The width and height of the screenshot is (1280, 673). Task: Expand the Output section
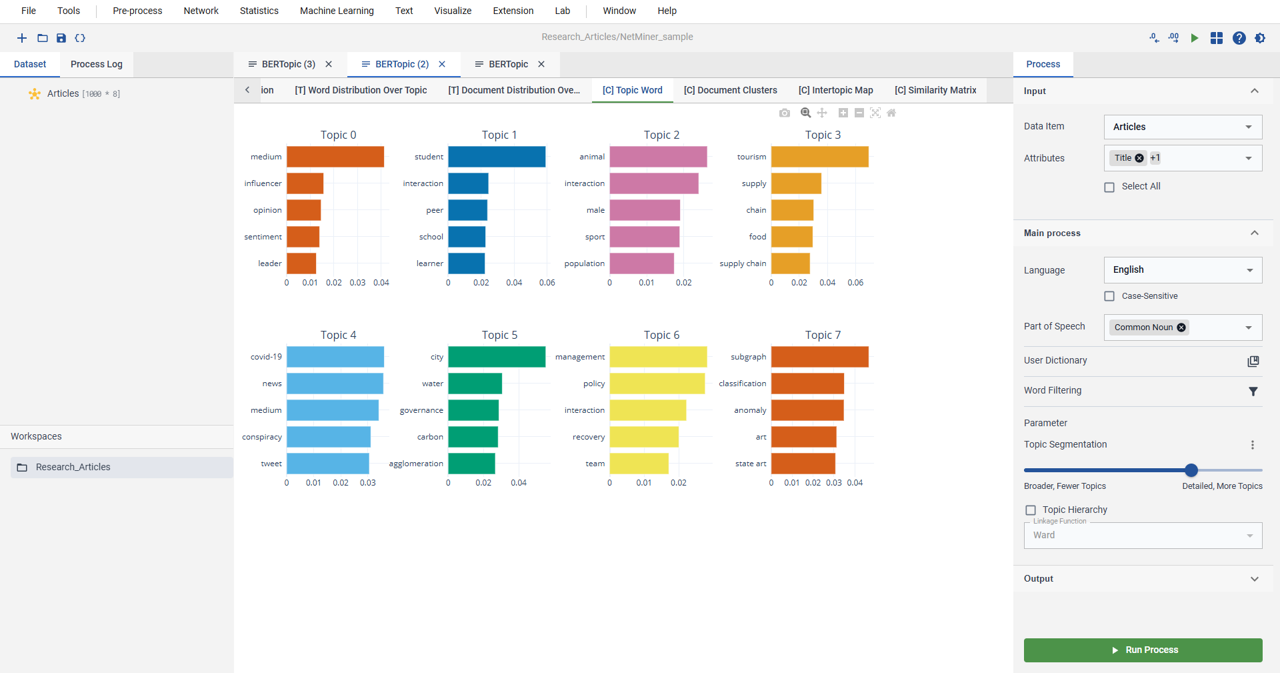tap(1143, 579)
